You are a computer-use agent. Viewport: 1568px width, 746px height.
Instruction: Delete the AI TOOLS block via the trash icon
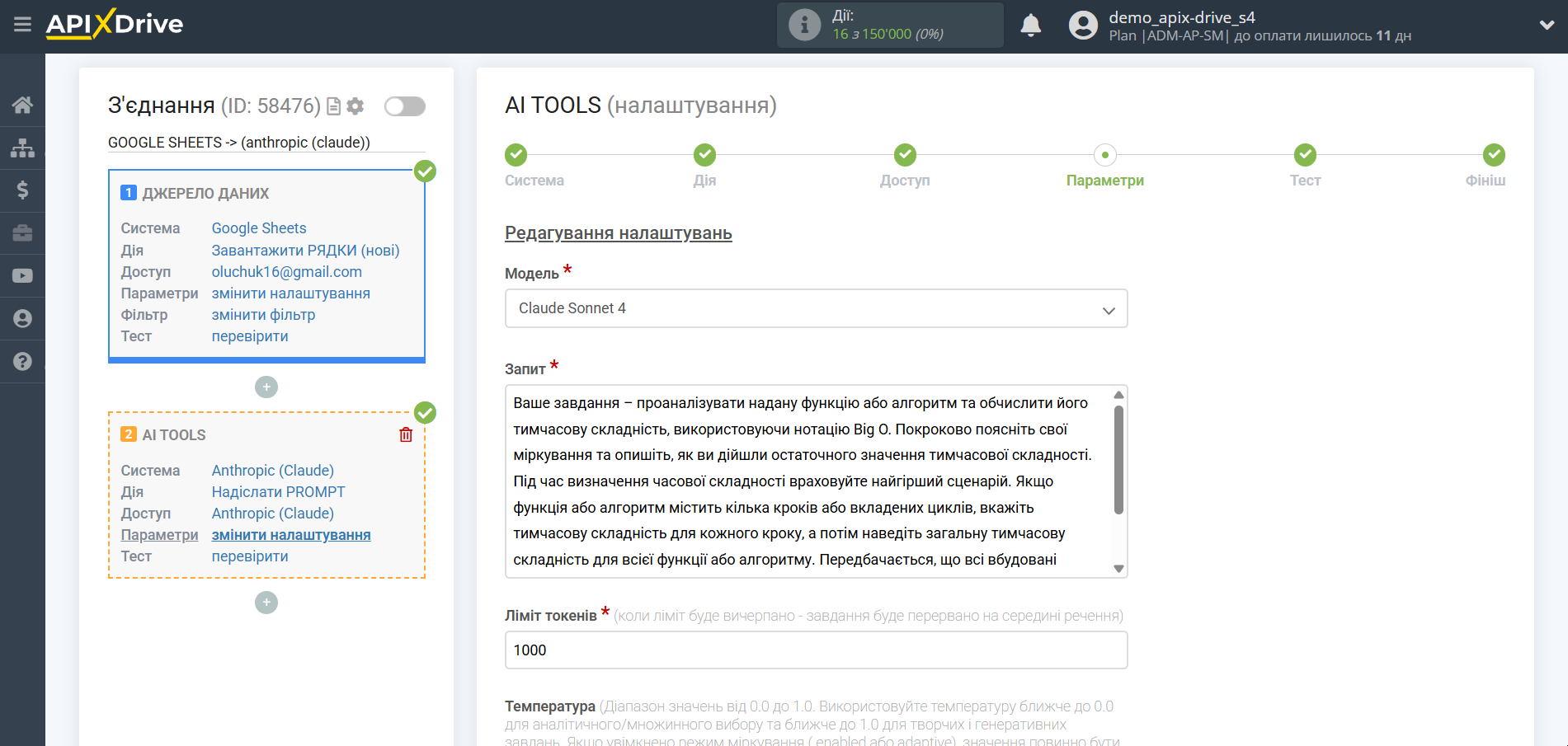pos(405,434)
